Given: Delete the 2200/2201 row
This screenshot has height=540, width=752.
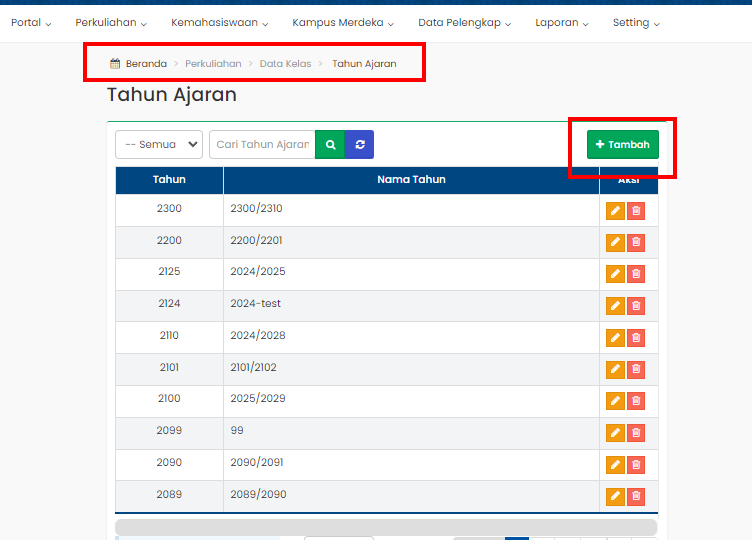Looking at the screenshot, I should pyautogui.click(x=636, y=243).
